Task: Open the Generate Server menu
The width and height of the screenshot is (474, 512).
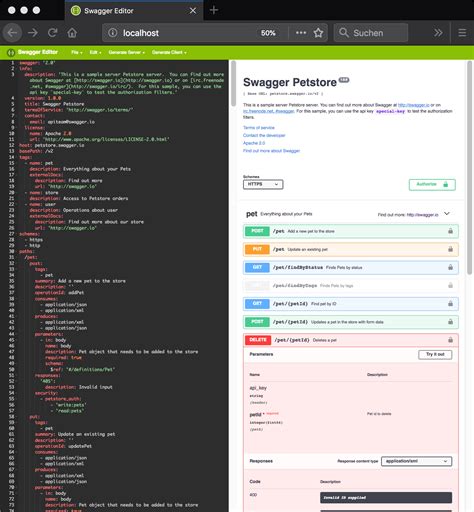Action: tap(127, 52)
